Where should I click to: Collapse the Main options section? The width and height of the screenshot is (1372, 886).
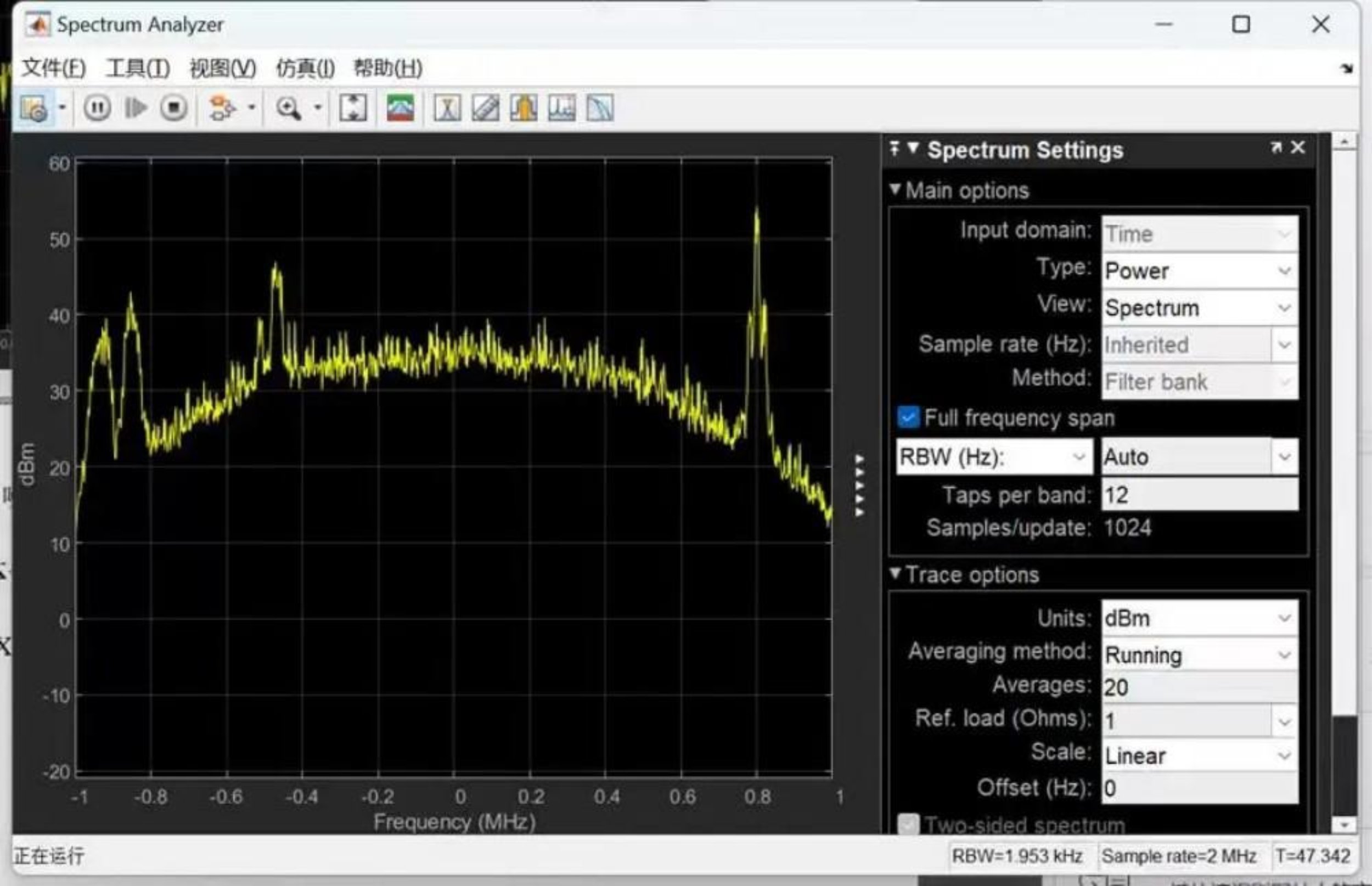[x=896, y=190]
